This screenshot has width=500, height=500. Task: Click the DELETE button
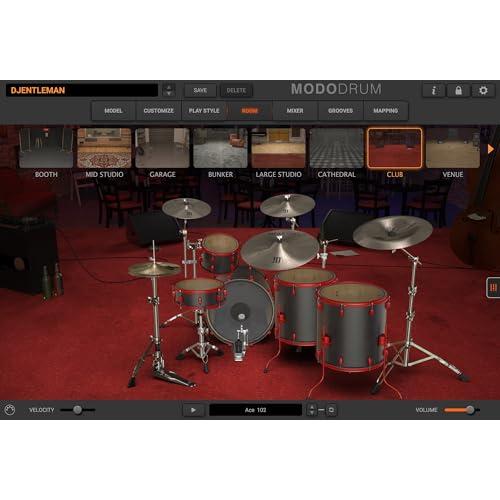coord(236,90)
